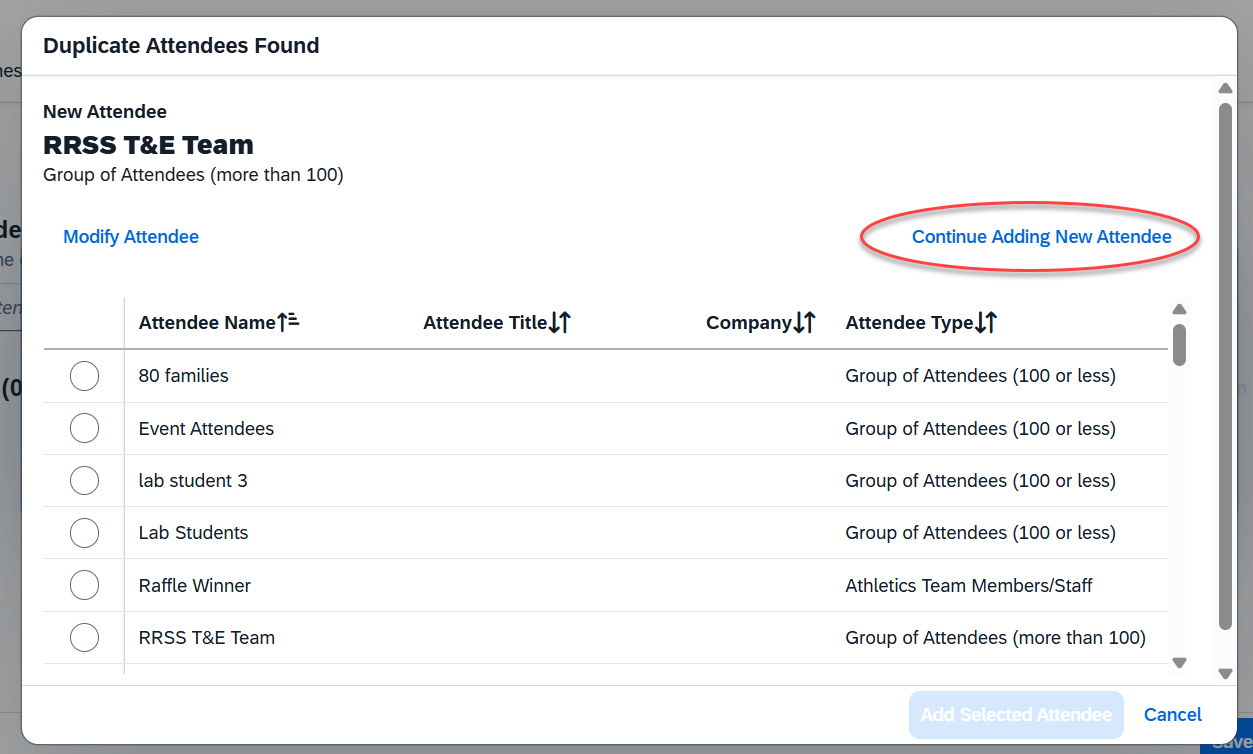
Task: Click the dialog's outer vertical scrollbar
Action: click(1225, 366)
